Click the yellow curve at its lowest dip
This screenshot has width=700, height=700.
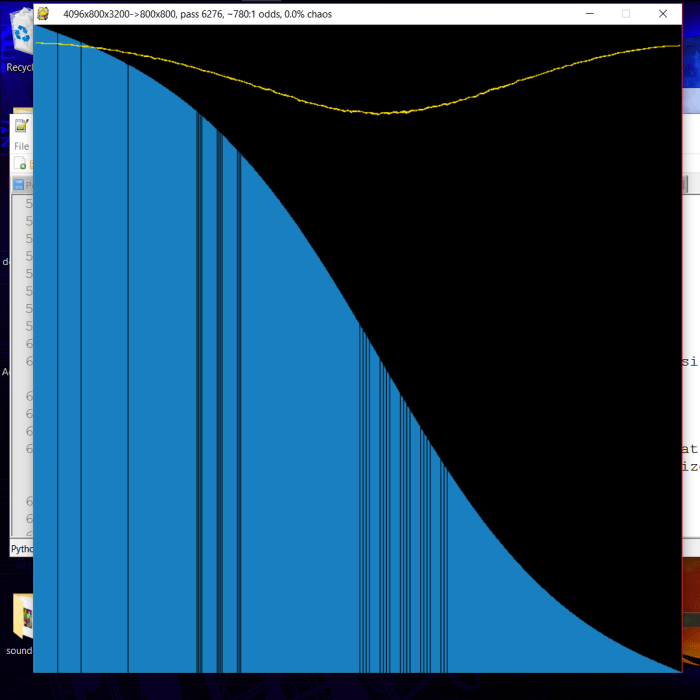(x=380, y=113)
